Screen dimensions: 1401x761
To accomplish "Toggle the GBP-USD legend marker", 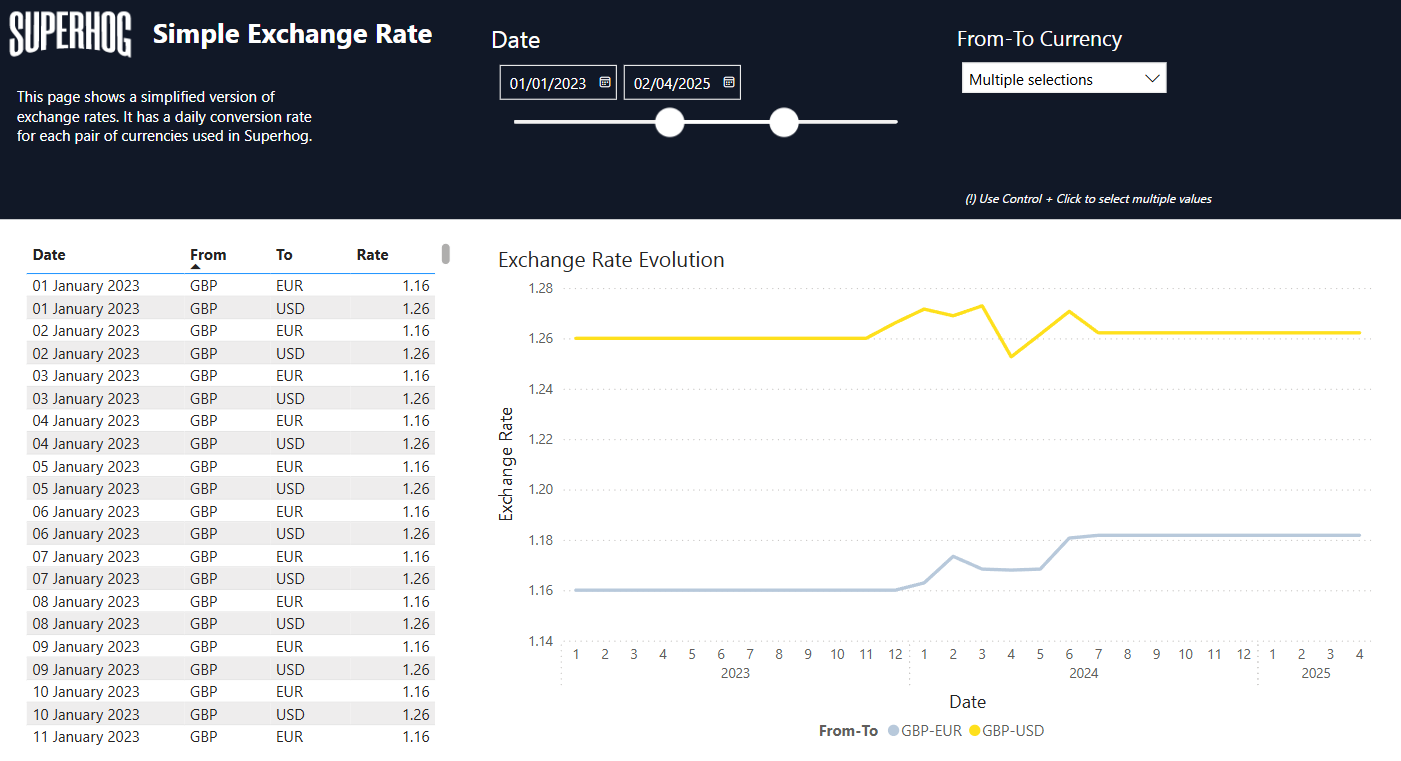I will (x=974, y=731).
